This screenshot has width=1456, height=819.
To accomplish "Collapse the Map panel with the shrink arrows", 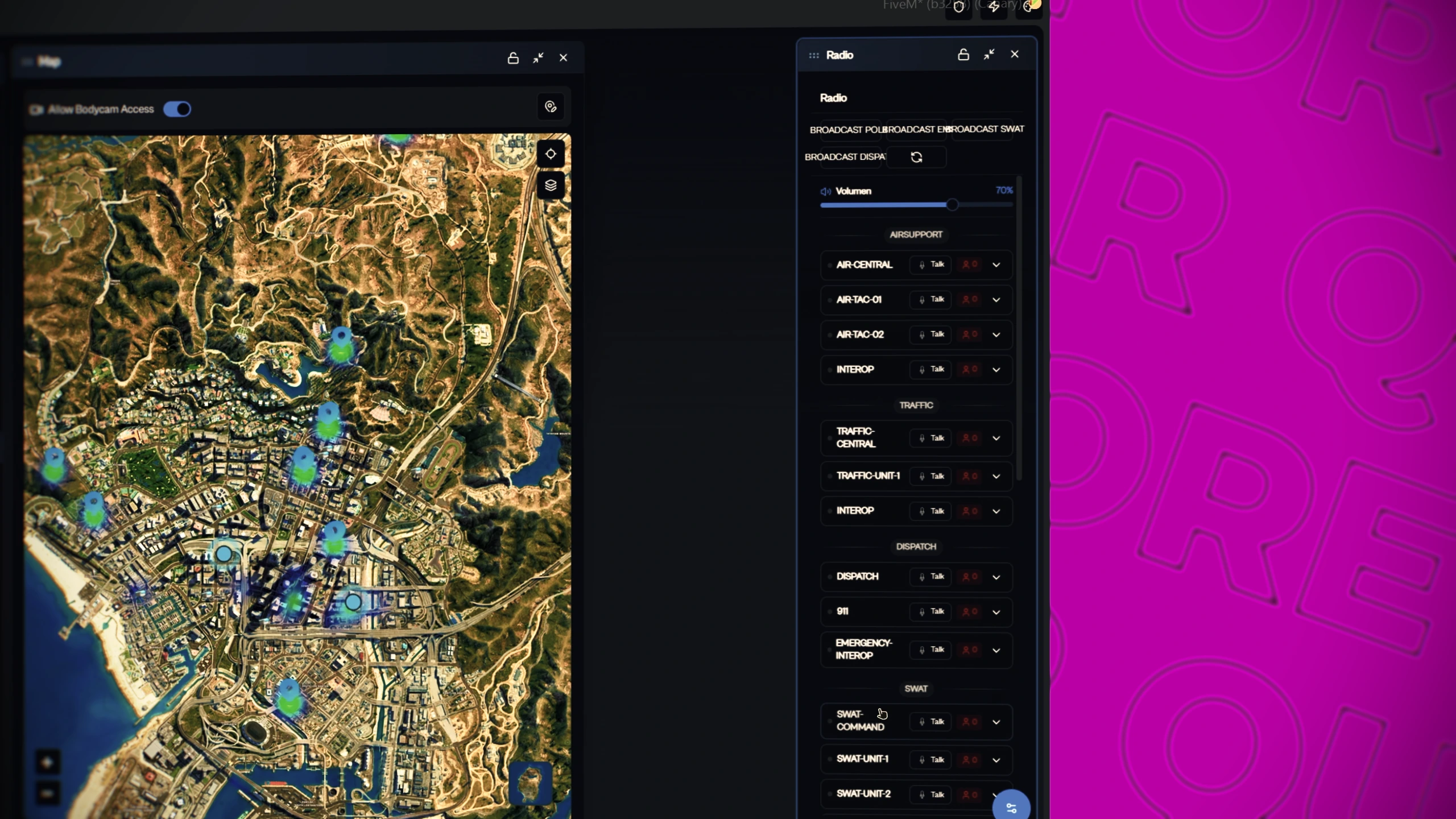I will click(538, 58).
